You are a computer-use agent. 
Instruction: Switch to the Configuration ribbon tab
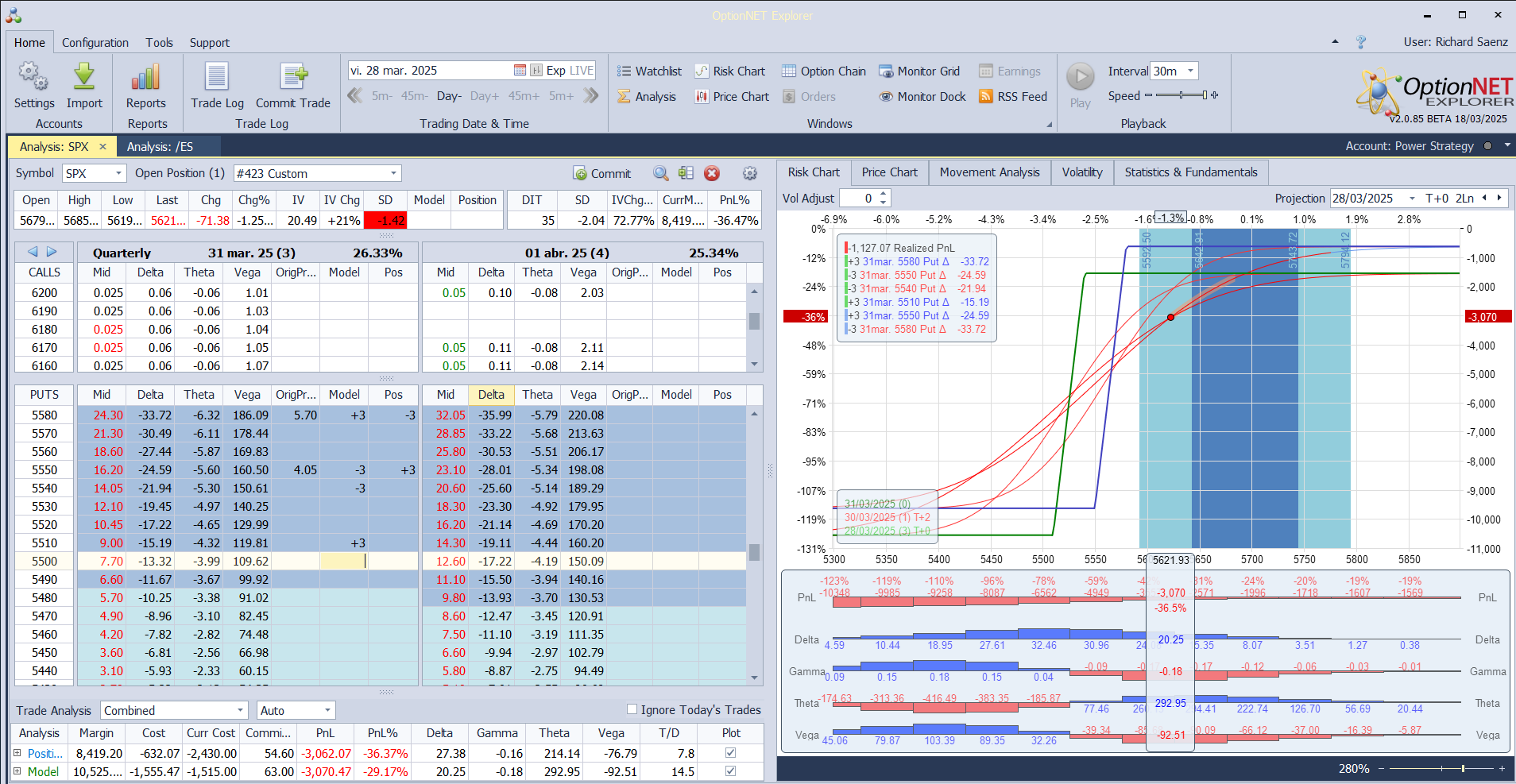95,43
